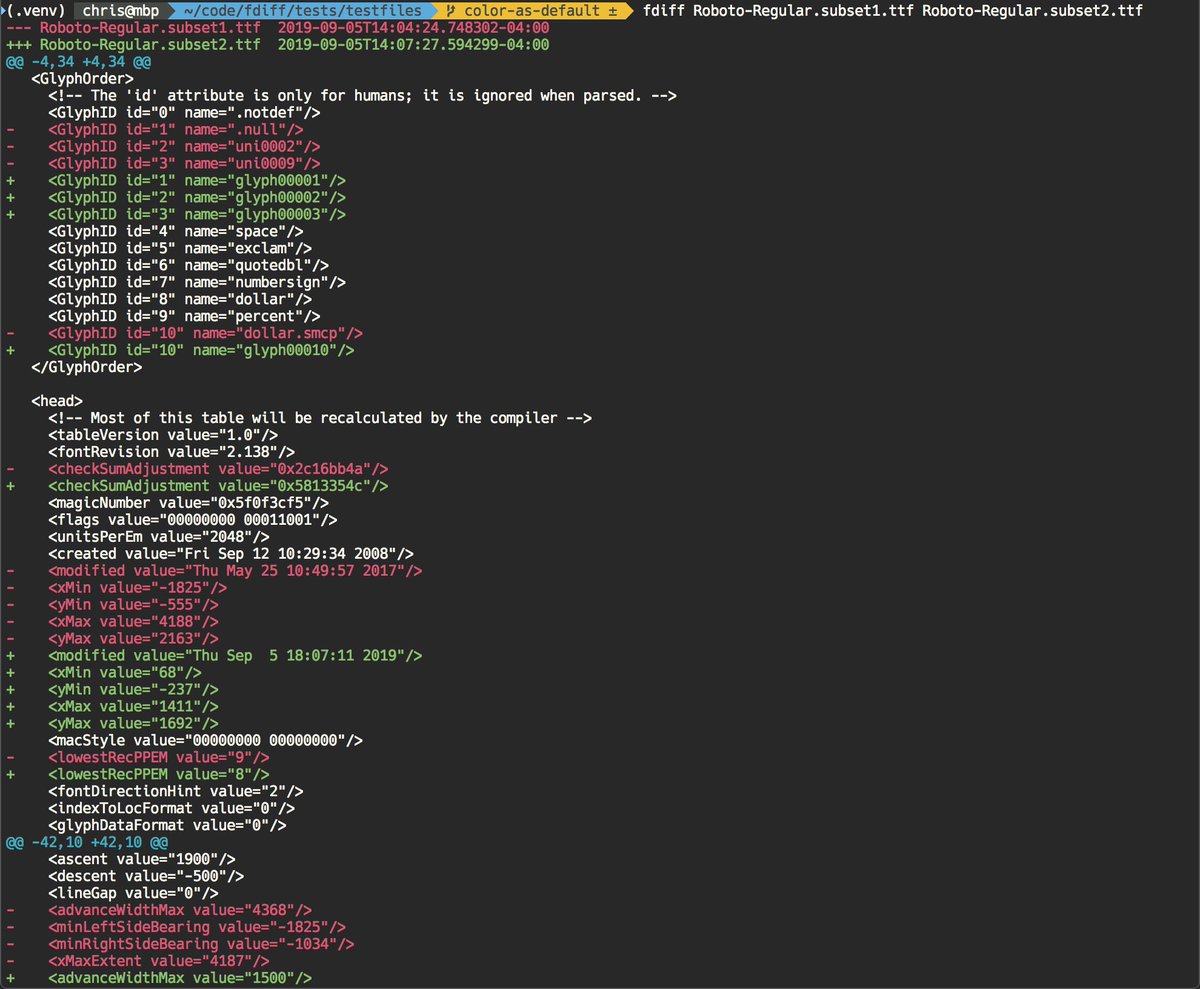The width and height of the screenshot is (1200, 989).
Task: Click the tableVersion value="1.0" line
Action: (162, 436)
